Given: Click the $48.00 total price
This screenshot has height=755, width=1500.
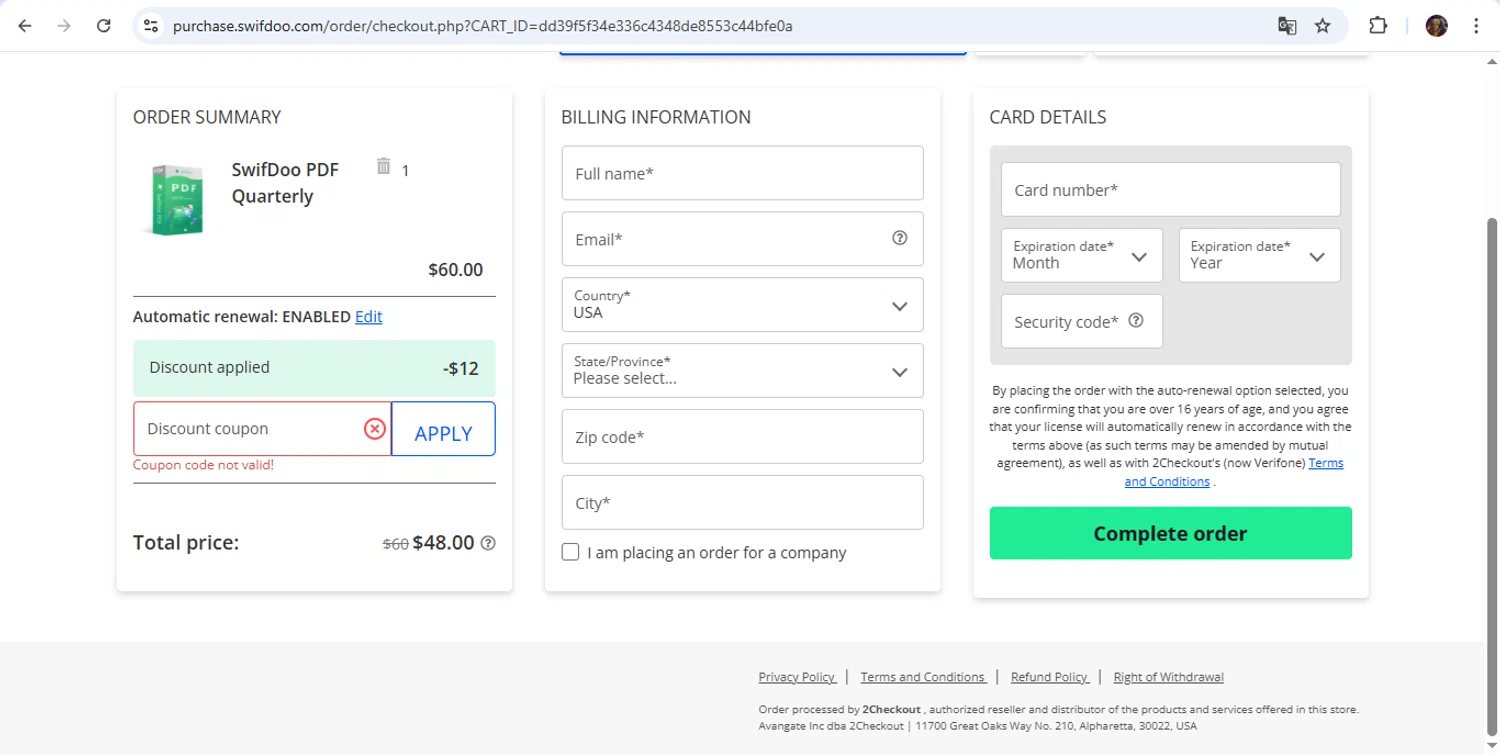Looking at the screenshot, I should point(443,543).
